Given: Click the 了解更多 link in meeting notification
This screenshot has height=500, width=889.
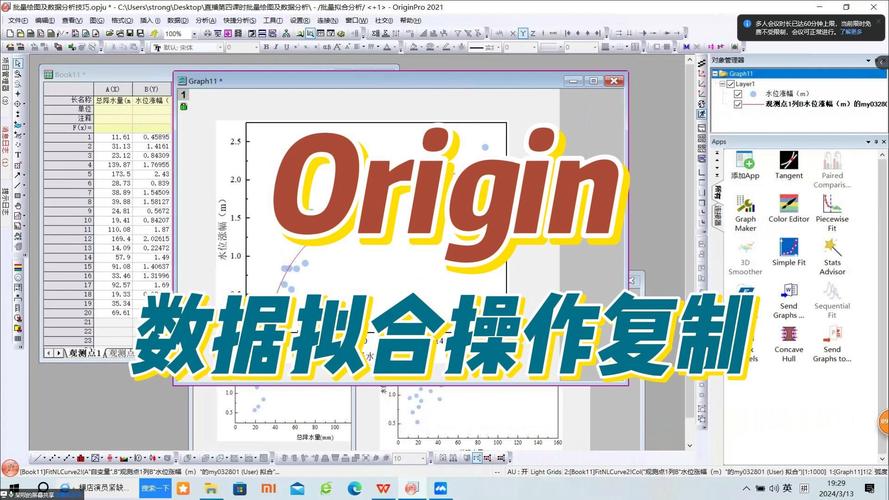Looking at the screenshot, I should click(850, 32).
